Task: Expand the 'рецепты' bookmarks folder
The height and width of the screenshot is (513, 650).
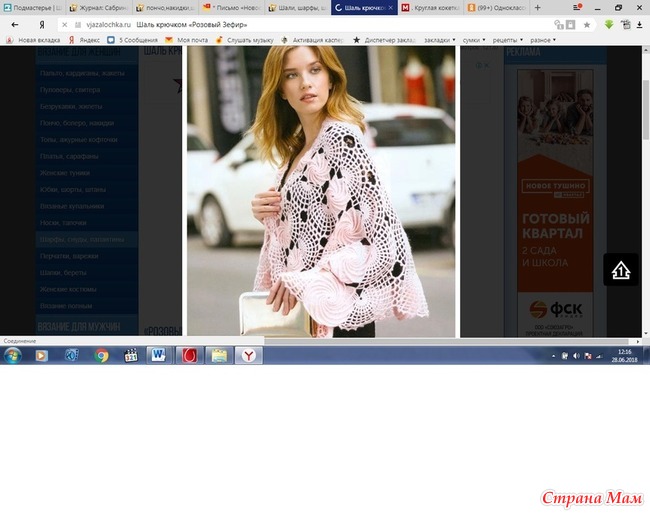Action: 506,40
